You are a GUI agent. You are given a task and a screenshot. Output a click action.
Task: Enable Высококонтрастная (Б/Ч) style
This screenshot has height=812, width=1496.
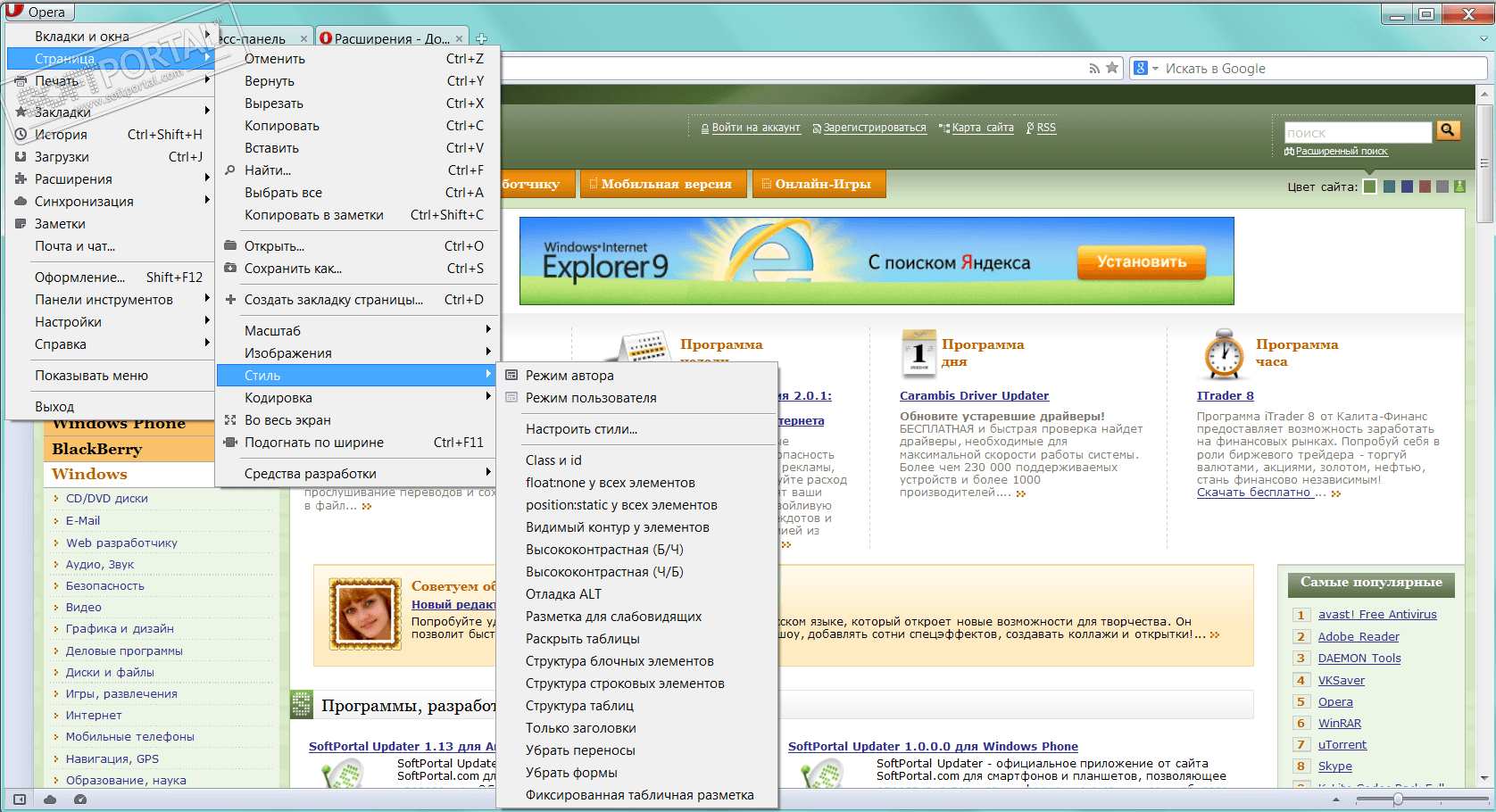[x=636, y=550]
